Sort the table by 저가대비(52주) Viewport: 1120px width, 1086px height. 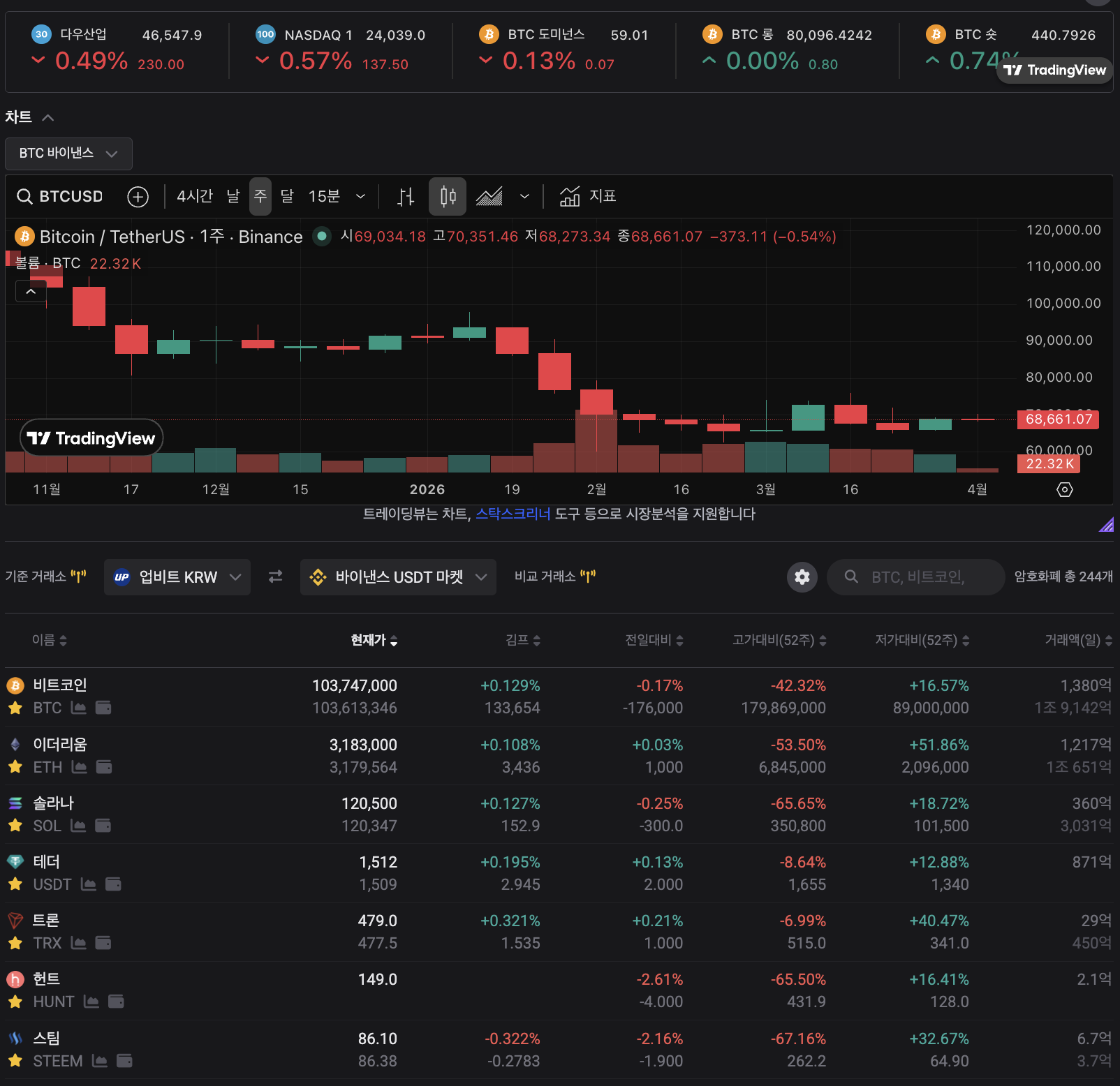point(922,640)
